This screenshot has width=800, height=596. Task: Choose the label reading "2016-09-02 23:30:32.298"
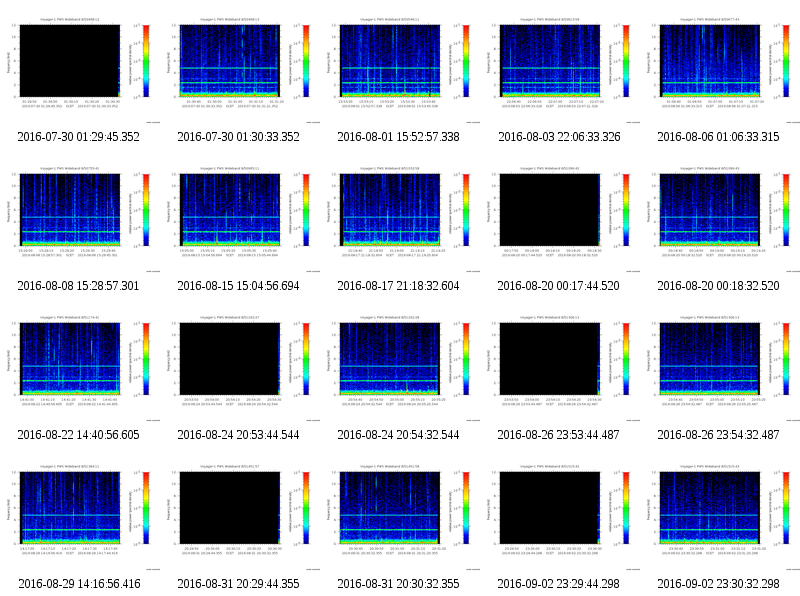[718, 584]
